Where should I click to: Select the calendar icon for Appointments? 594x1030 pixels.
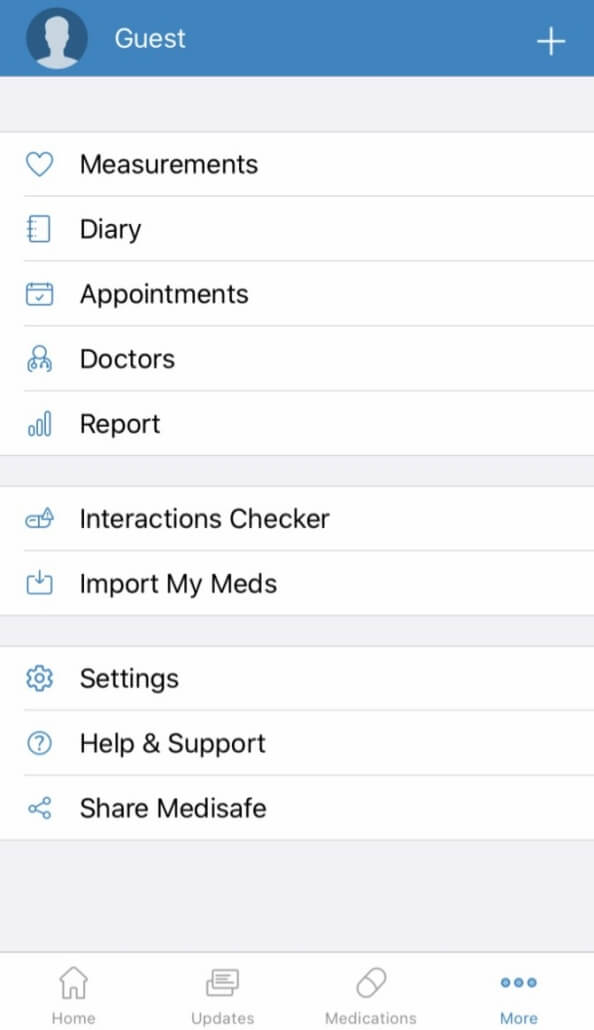point(39,294)
